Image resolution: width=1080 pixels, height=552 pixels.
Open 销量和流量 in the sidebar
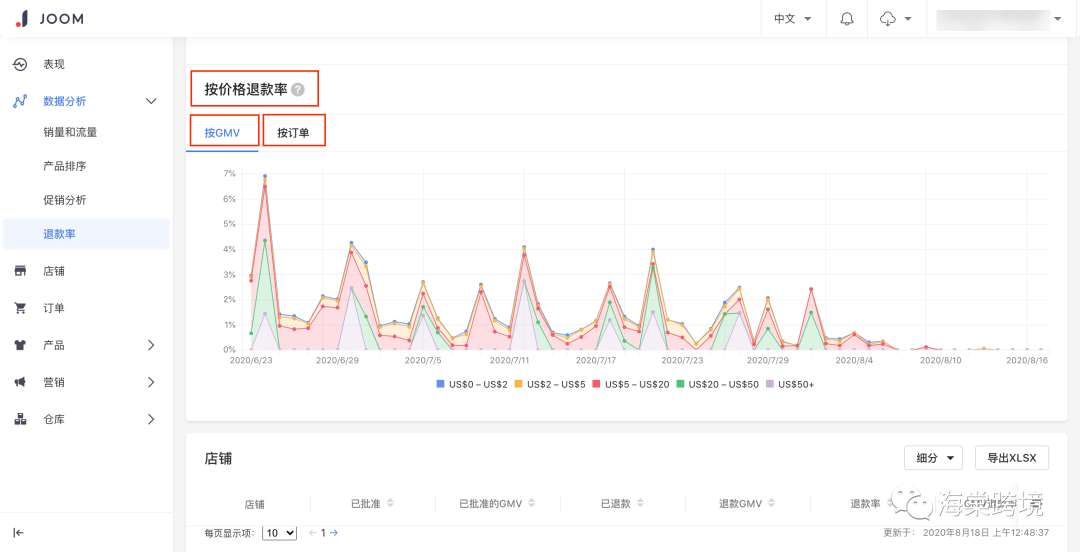pos(70,132)
